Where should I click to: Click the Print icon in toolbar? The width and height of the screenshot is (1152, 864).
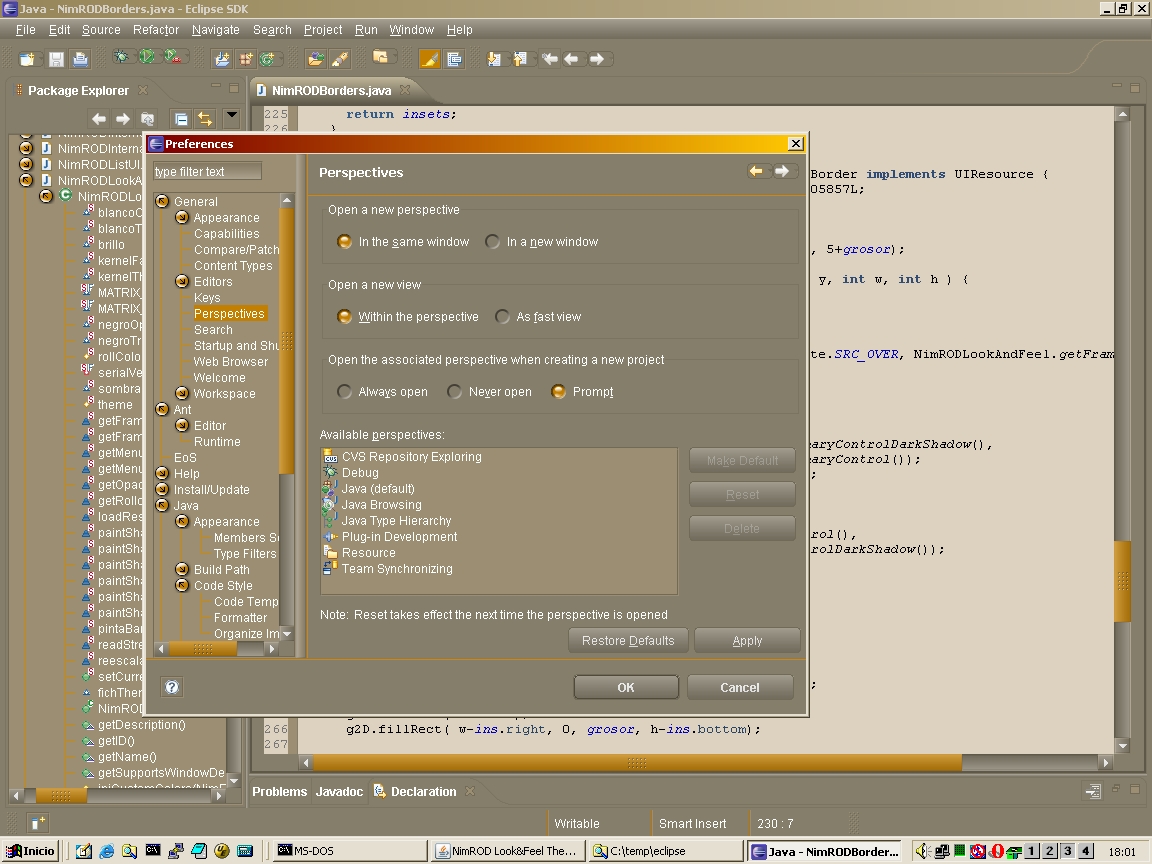tap(81, 59)
